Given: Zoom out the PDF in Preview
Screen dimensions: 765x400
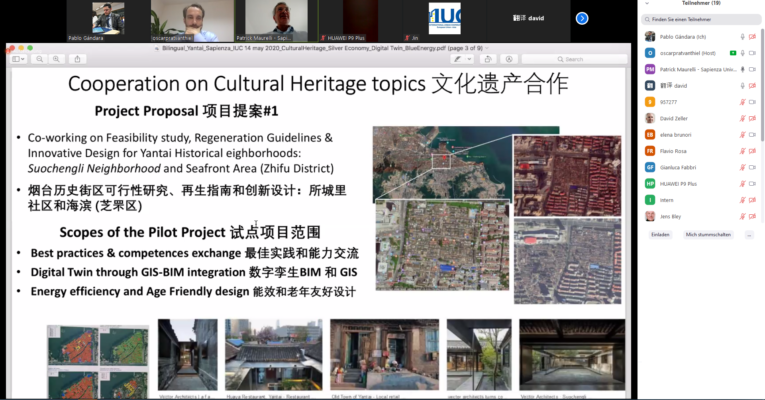Looking at the screenshot, I should coord(40,59).
